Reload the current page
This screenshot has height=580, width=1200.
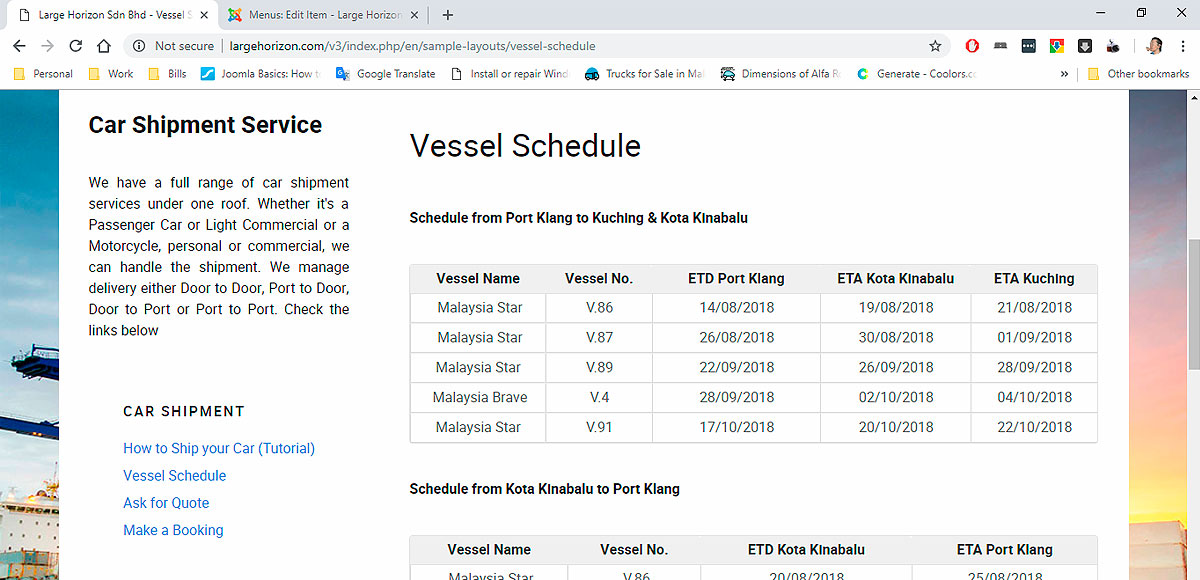(x=75, y=46)
